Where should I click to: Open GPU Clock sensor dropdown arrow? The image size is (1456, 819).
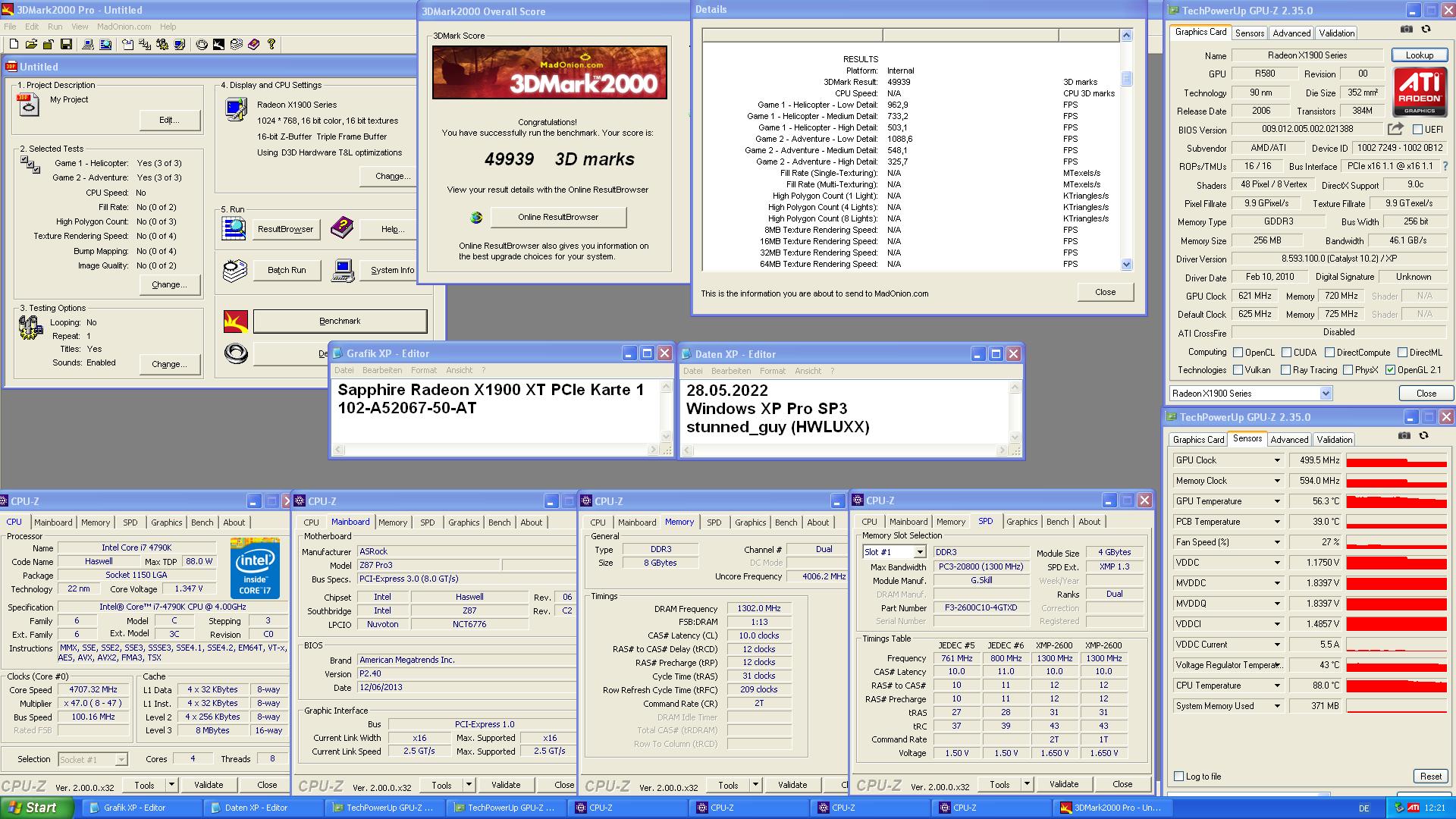coord(1277,460)
